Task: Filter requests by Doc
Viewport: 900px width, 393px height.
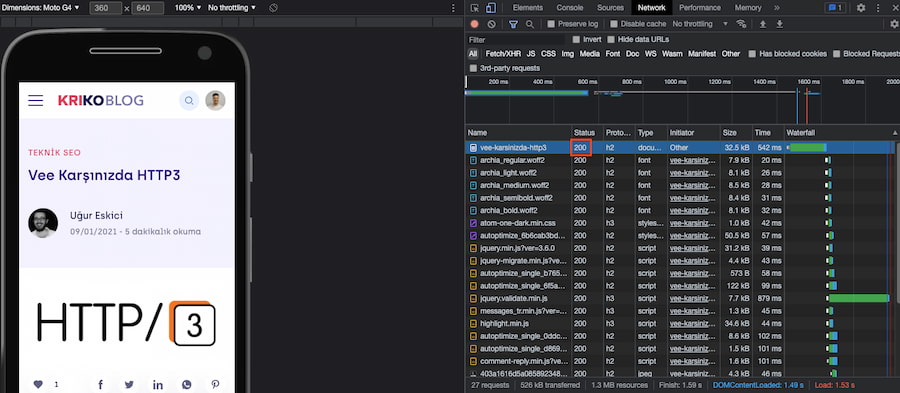Action: point(632,54)
